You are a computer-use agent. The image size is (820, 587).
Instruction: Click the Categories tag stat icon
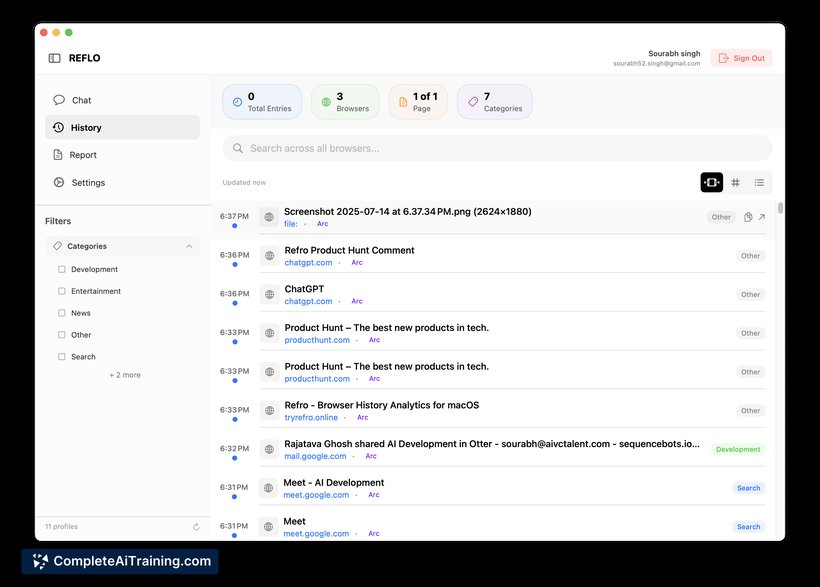click(473, 102)
